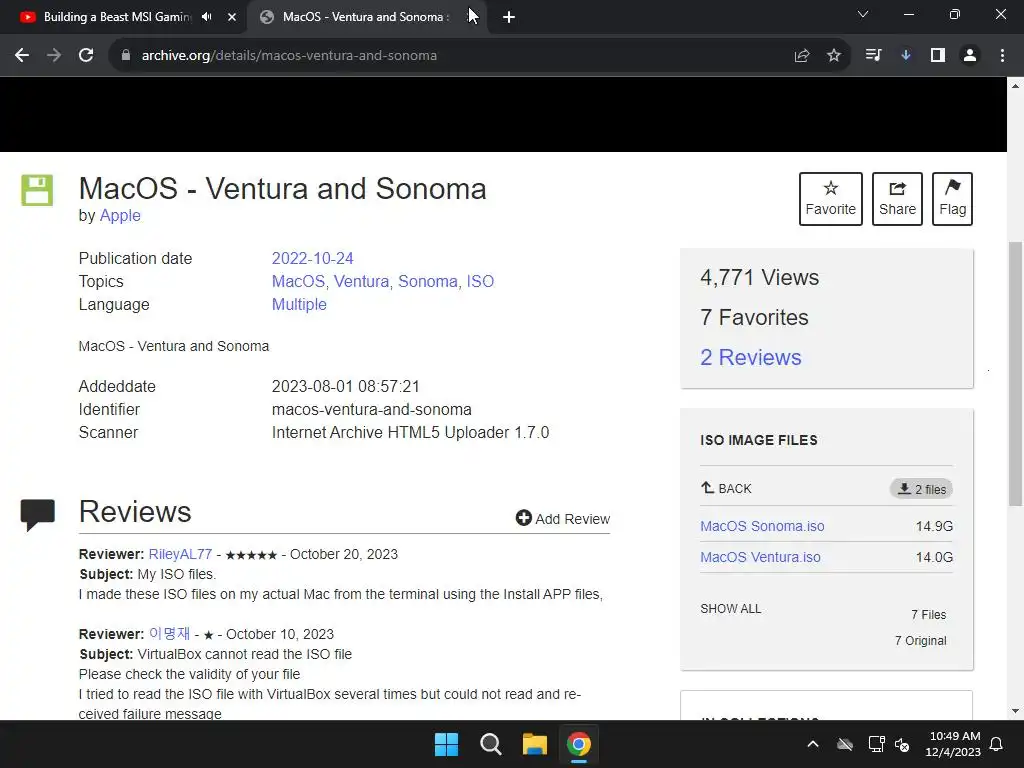Download all with 2 files button

coord(921,489)
